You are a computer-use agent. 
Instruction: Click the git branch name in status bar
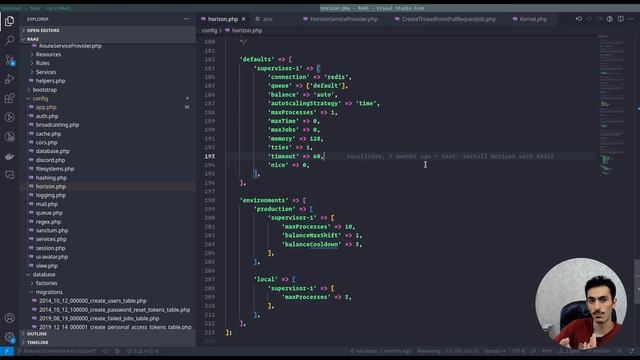(x=57, y=351)
